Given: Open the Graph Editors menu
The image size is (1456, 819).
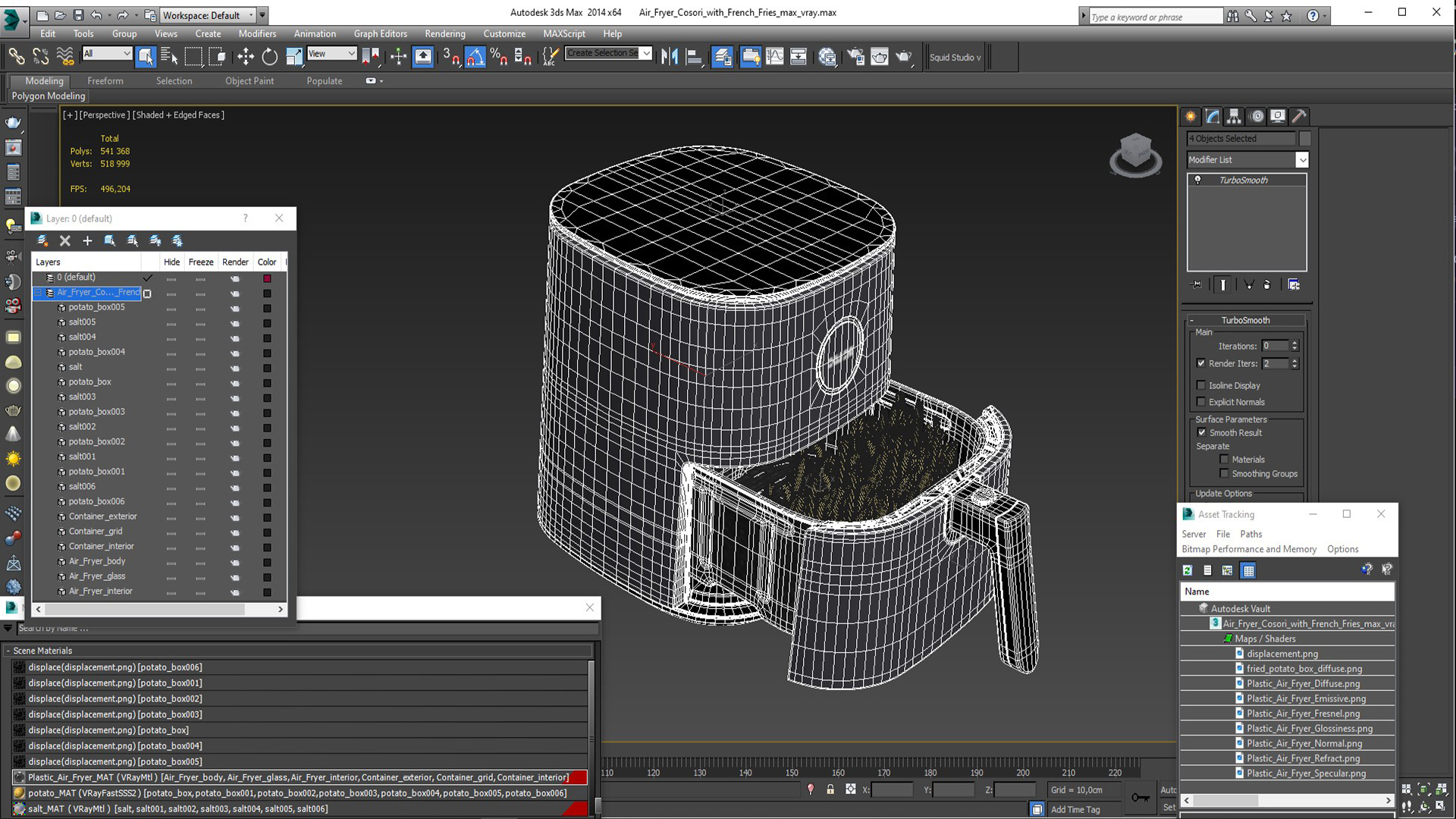Looking at the screenshot, I should (x=380, y=33).
